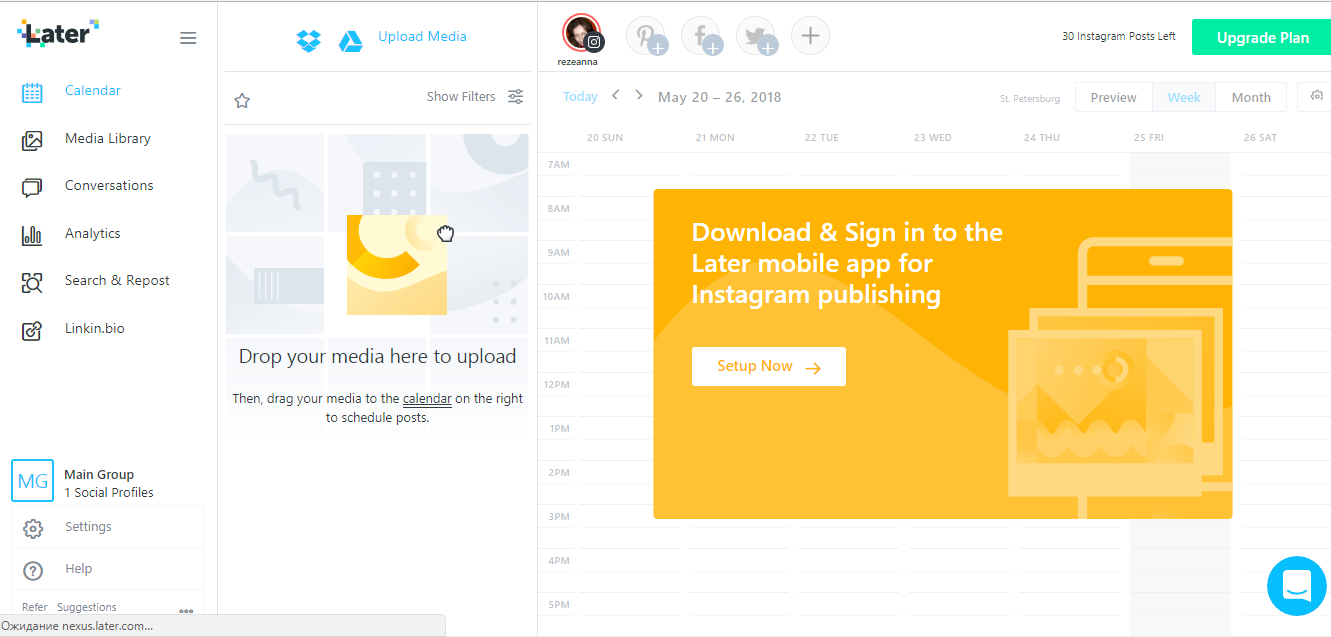Click the 26 SAT column header

click(x=1260, y=138)
